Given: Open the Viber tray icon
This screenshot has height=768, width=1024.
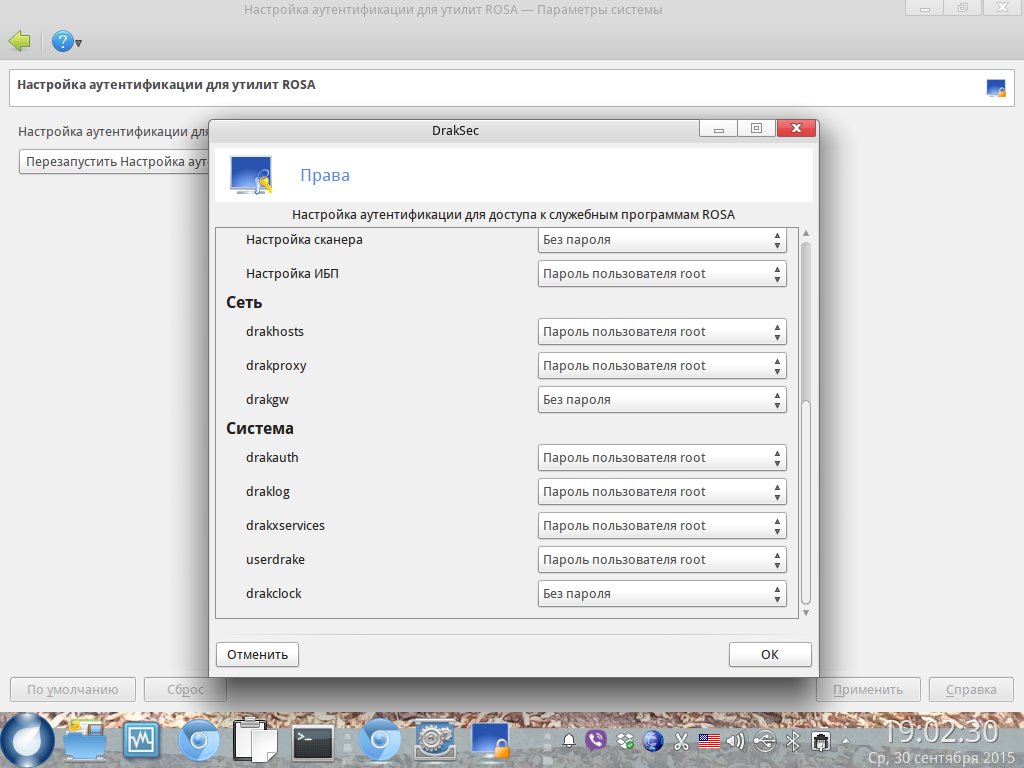Looking at the screenshot, I should 597,741.
